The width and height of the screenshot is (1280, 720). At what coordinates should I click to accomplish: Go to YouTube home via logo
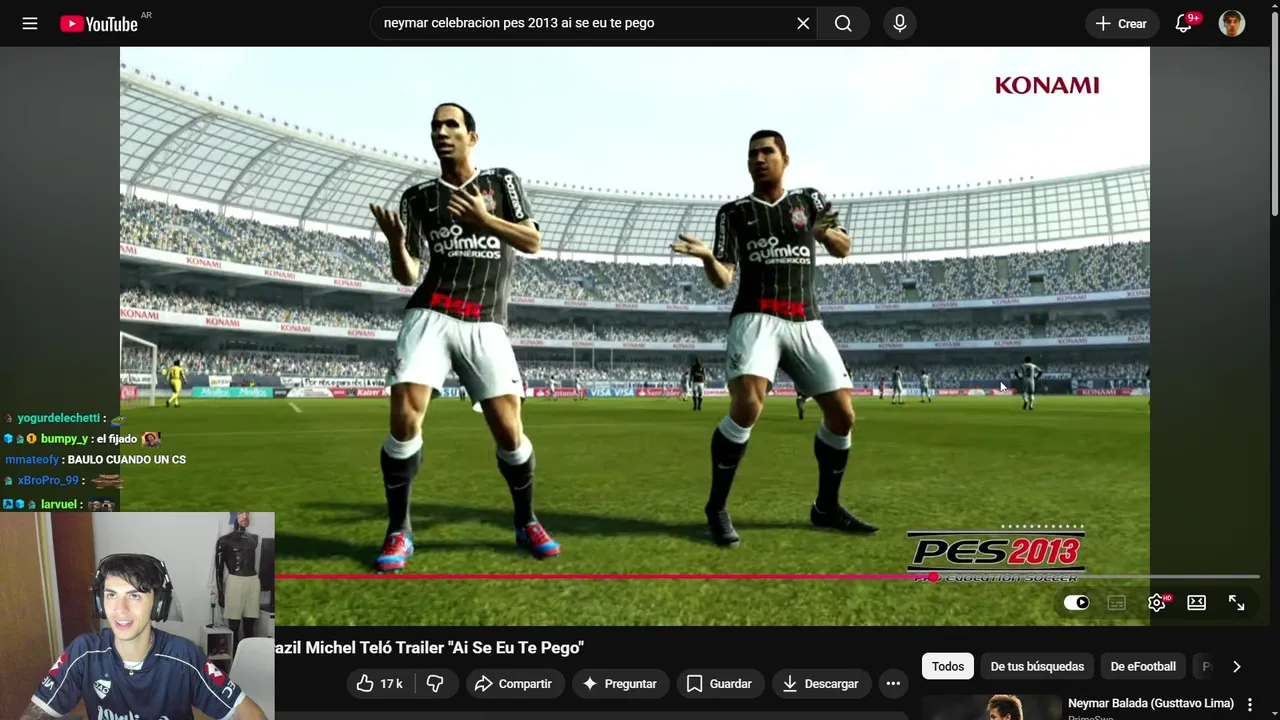click(x=98, y=23)
